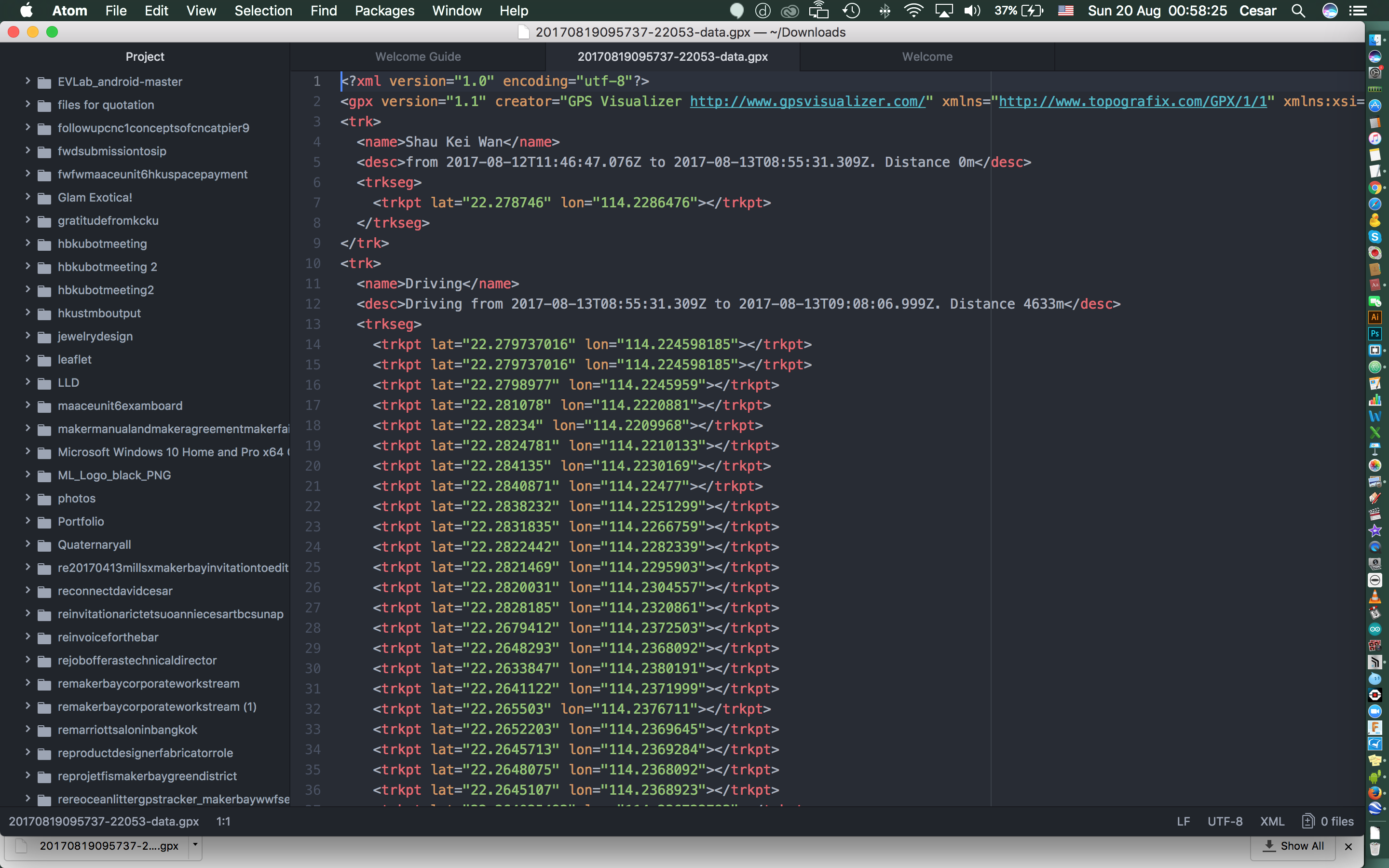Viewport: 1389px width, 868px height.
Task: Open Photoshop from the dock
Action: [x=1375, y=334]
